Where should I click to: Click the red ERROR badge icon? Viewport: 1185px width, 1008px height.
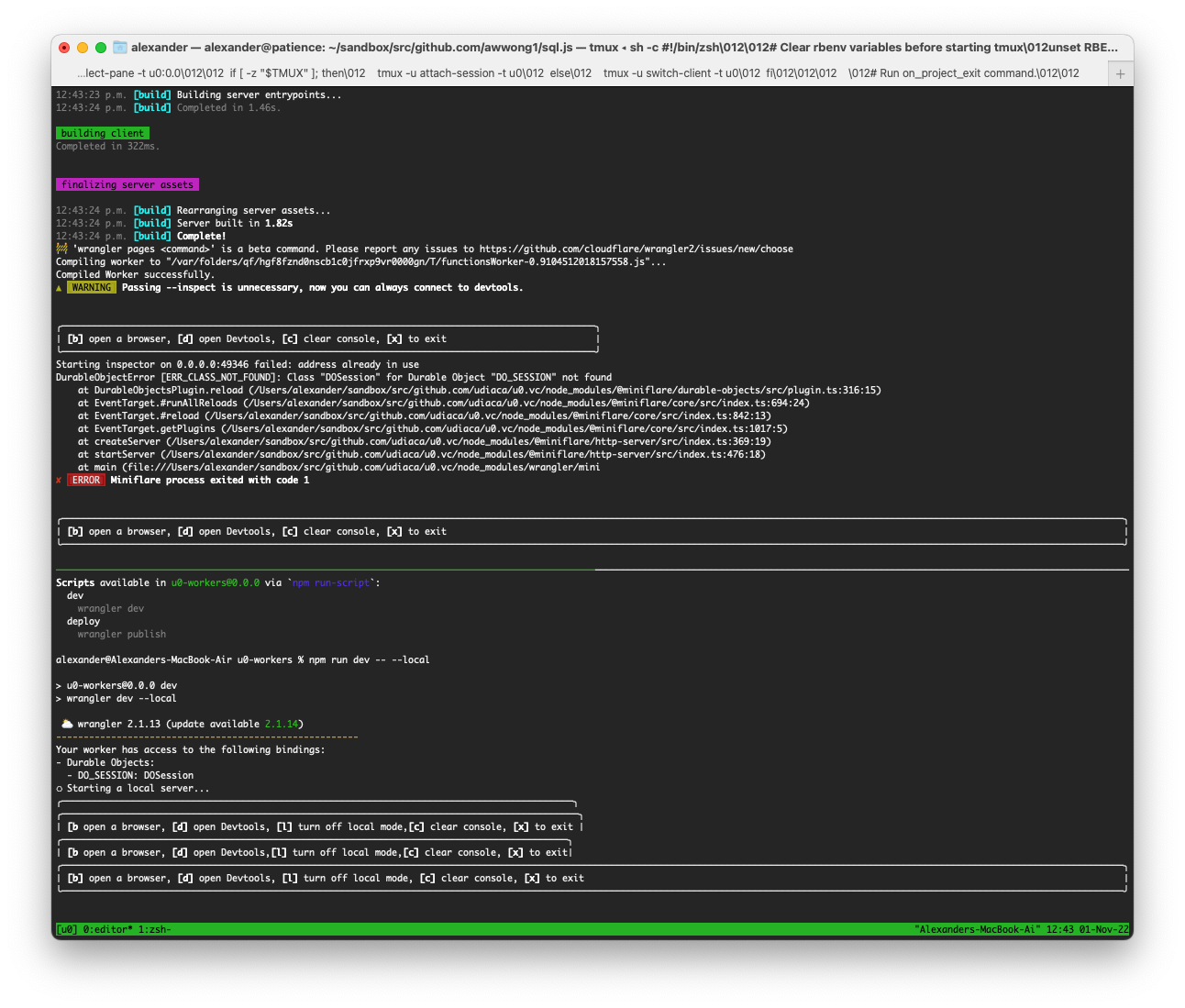pyautogui.click(x=85, y=480)
